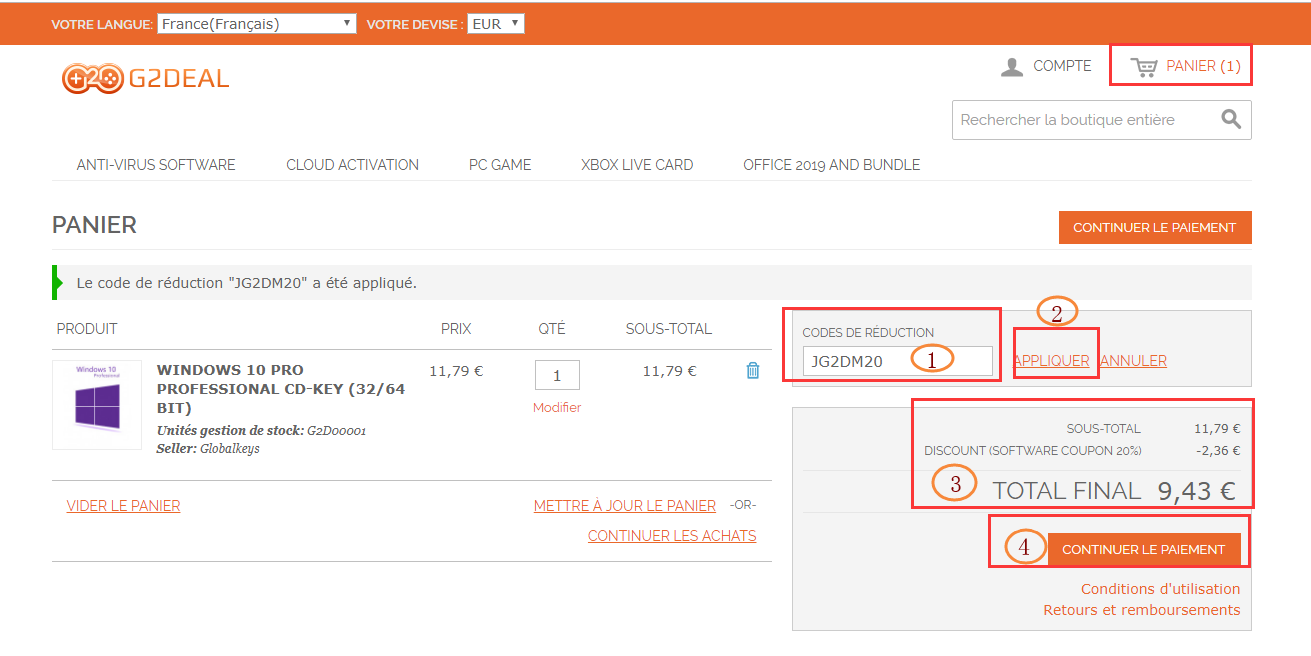Focus the quantity input box
This screenshot has height=656, width=1311.
tap(557, 375)
